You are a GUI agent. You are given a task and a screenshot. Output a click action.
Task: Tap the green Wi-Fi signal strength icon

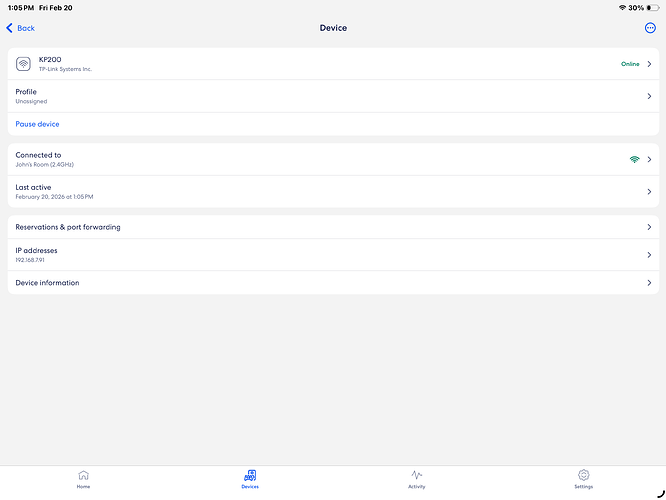[634, 159]
